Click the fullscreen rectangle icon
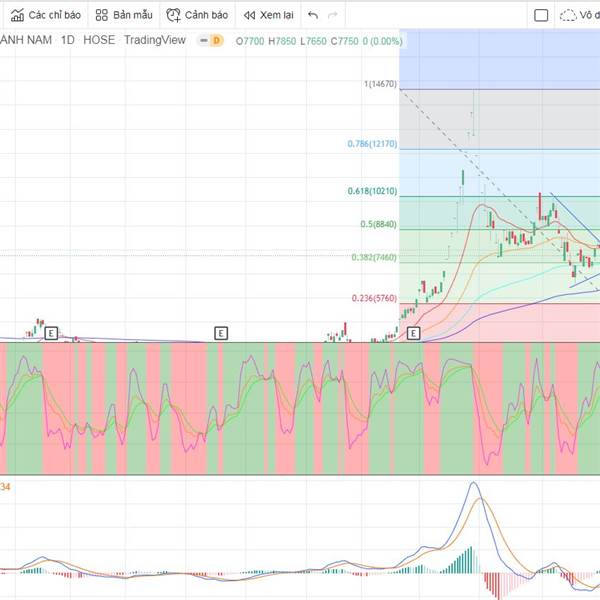This screenshot has height=600, width=600. [541, 15]
